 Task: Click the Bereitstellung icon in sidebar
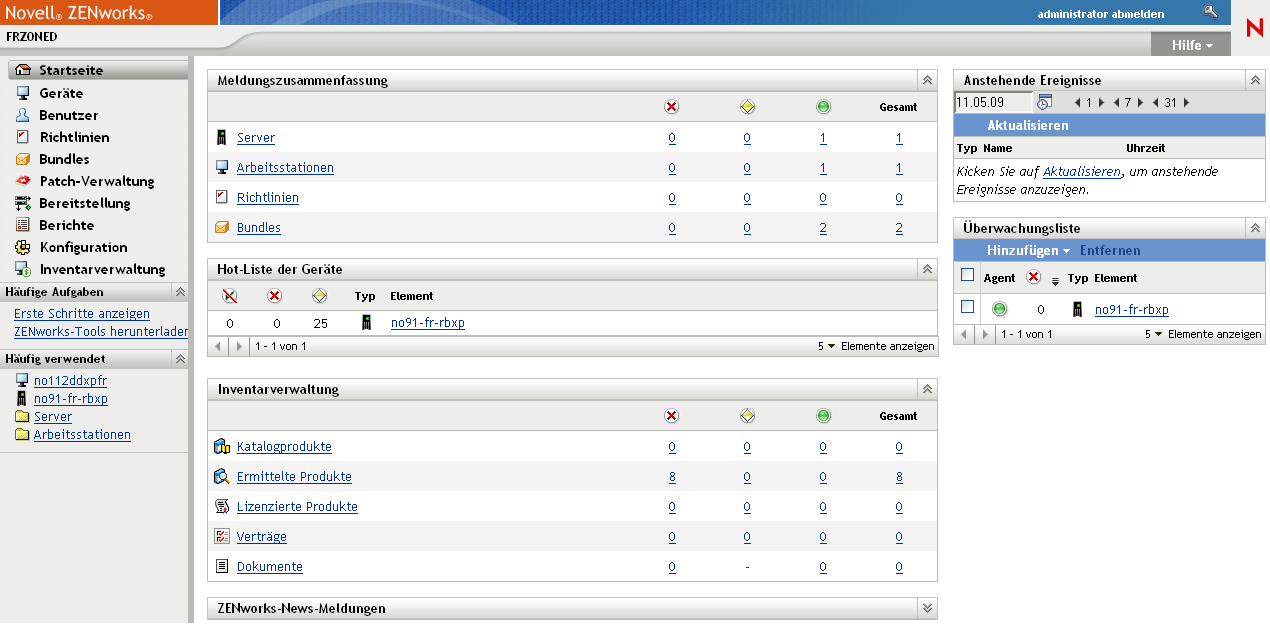coord(23,203)
